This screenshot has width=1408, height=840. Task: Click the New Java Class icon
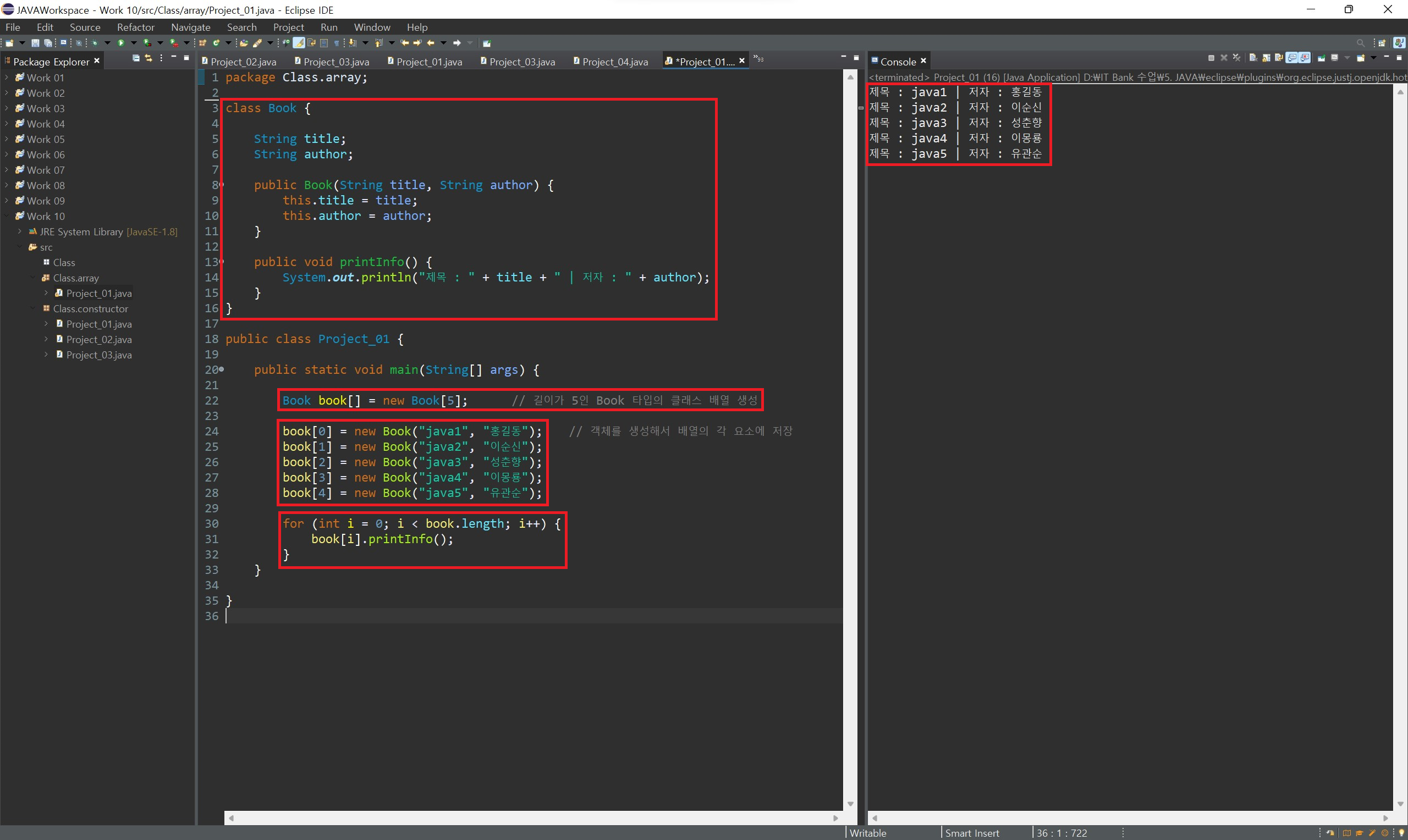point(216,43)
